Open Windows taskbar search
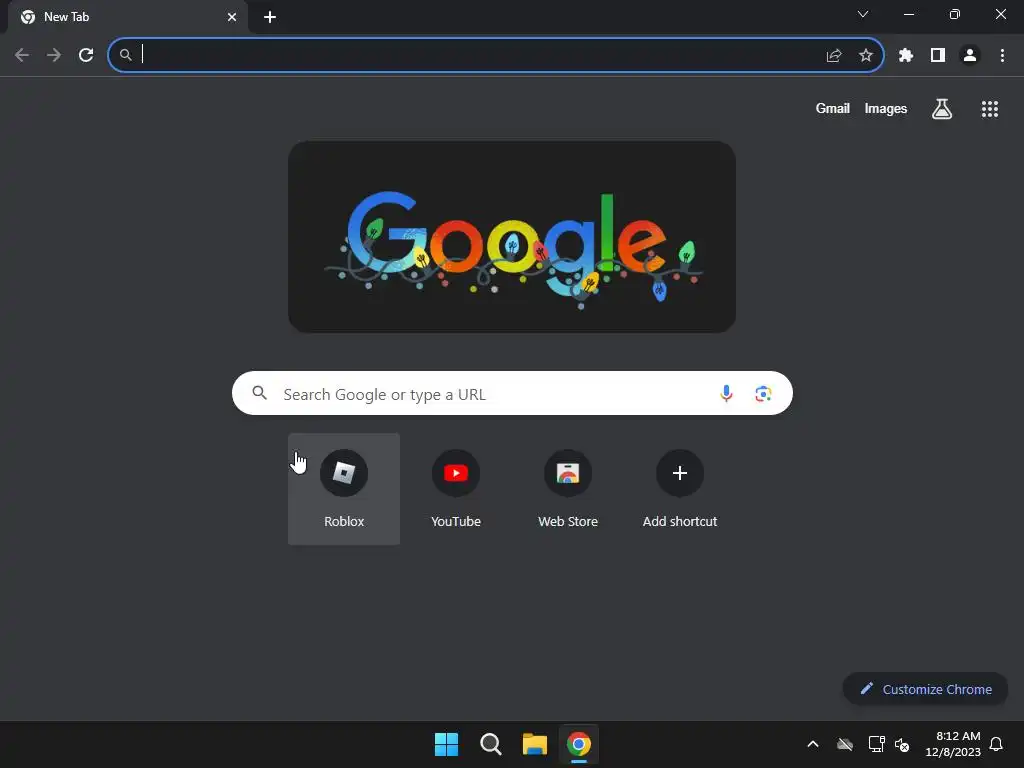Image resolution: width=1024 pixels, height=768 pixels. point(490,744)
